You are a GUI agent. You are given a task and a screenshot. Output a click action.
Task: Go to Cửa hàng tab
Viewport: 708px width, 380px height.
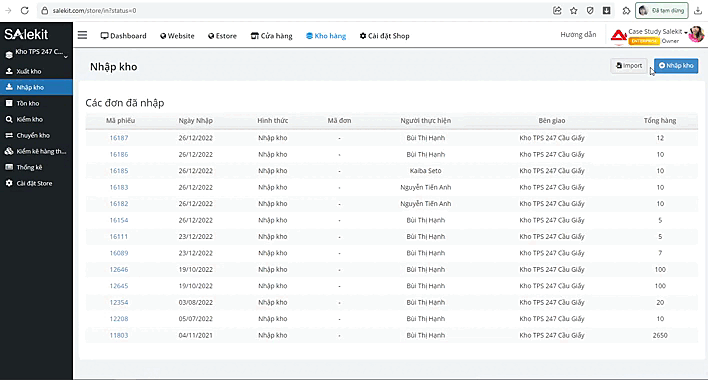tap(271, 36)
